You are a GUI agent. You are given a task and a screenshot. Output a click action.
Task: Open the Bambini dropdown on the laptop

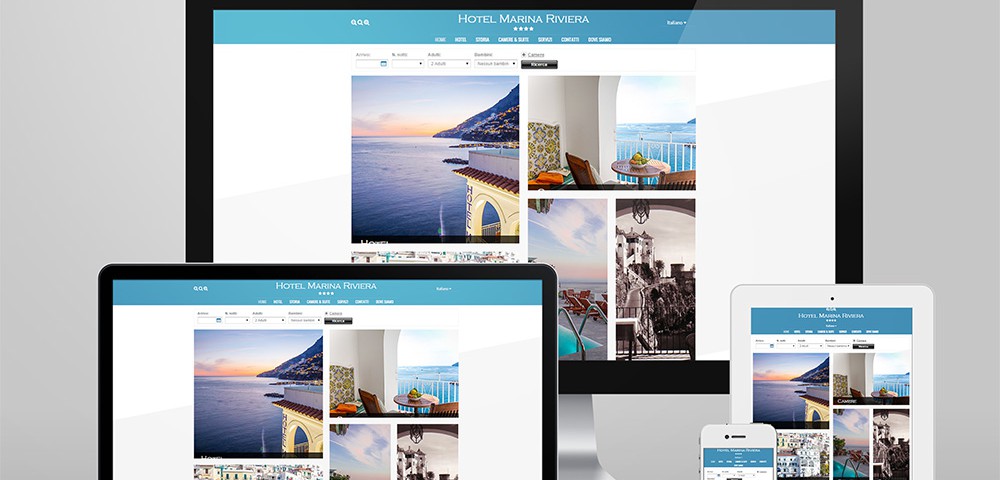[x=305, y=321]
